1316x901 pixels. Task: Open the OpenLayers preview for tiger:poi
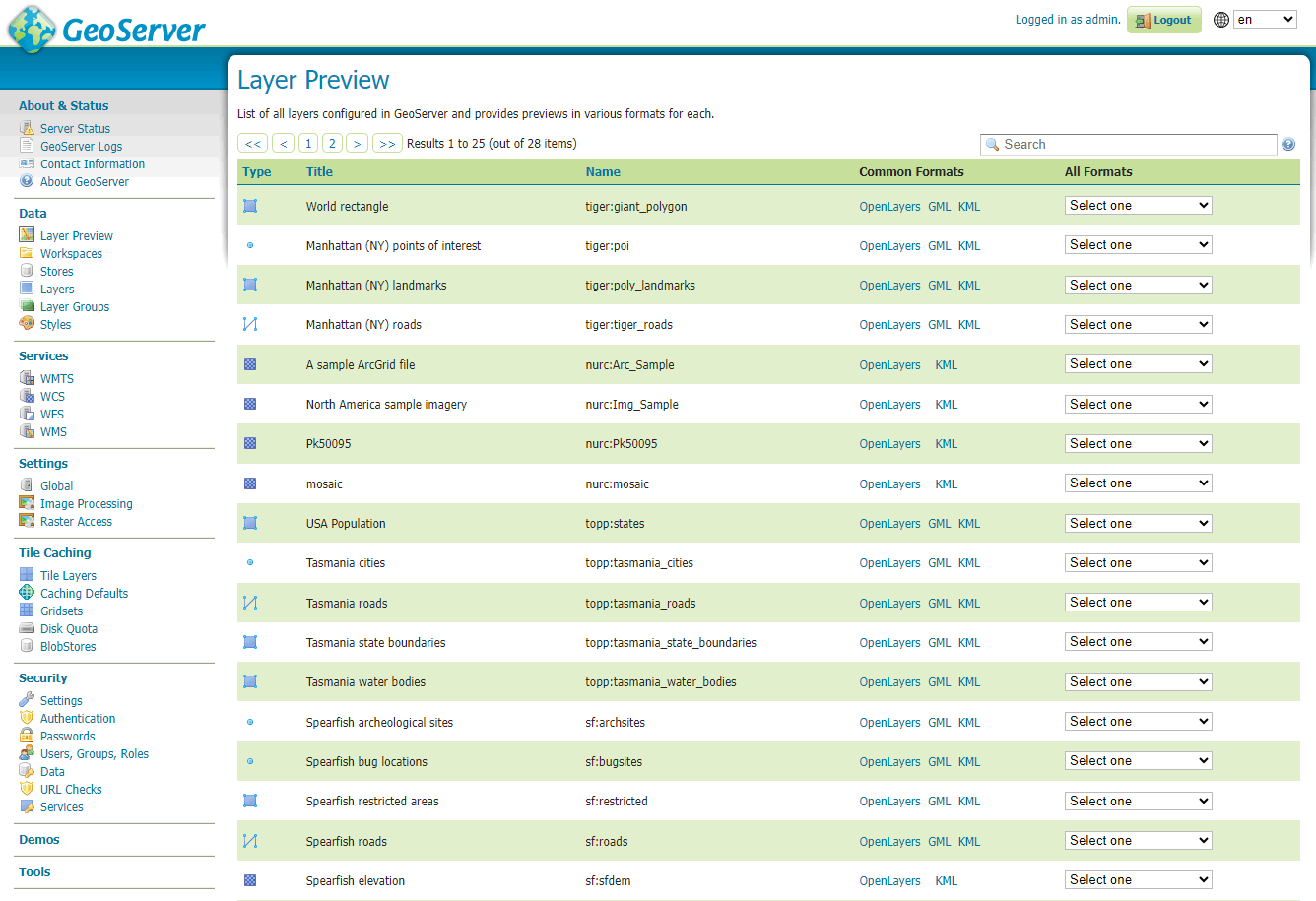pyautogui.click(x=889, y=245)
